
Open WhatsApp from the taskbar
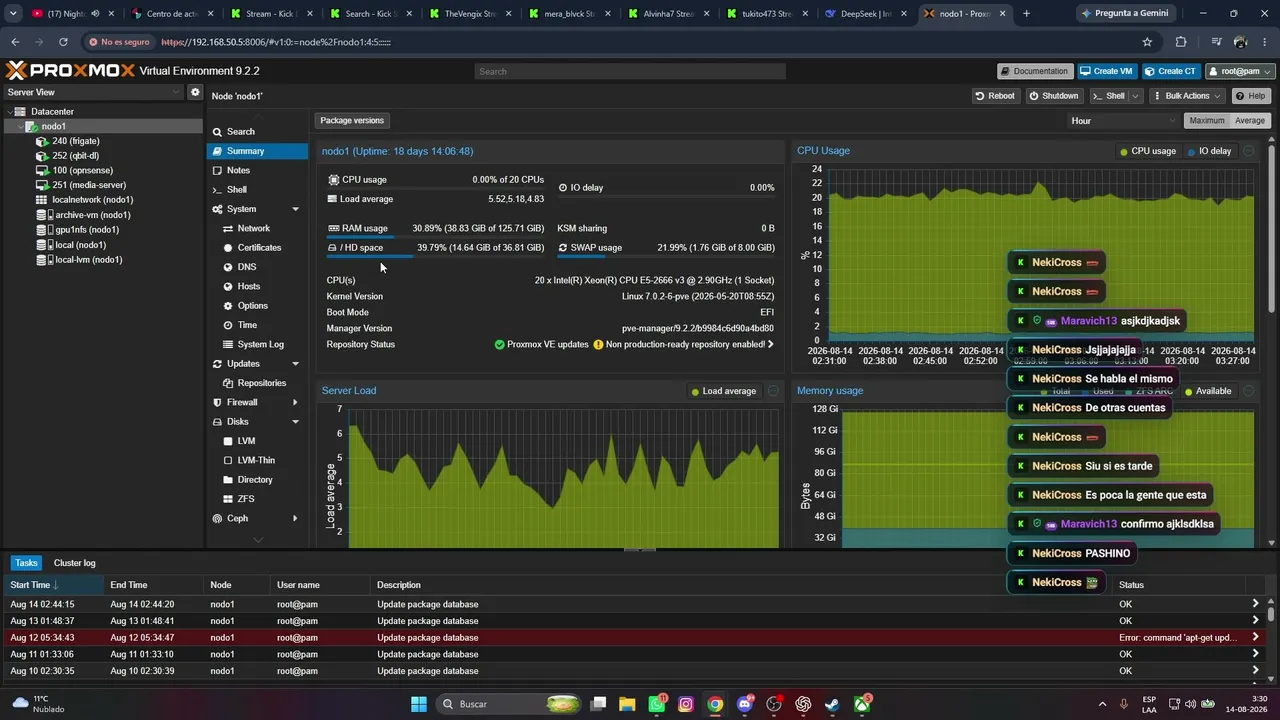pyautogui.click(x=657, y=704)
